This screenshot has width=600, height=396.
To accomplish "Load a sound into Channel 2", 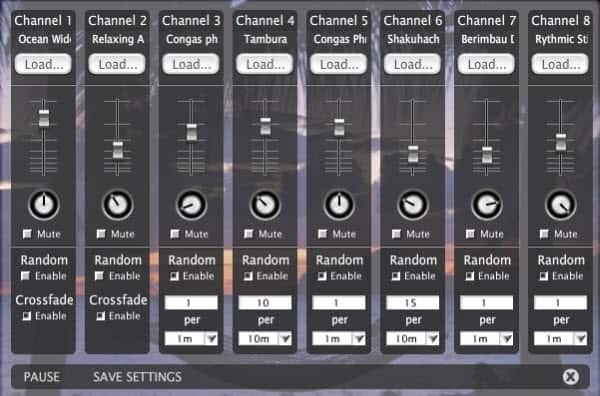I will tap(117, 64).
